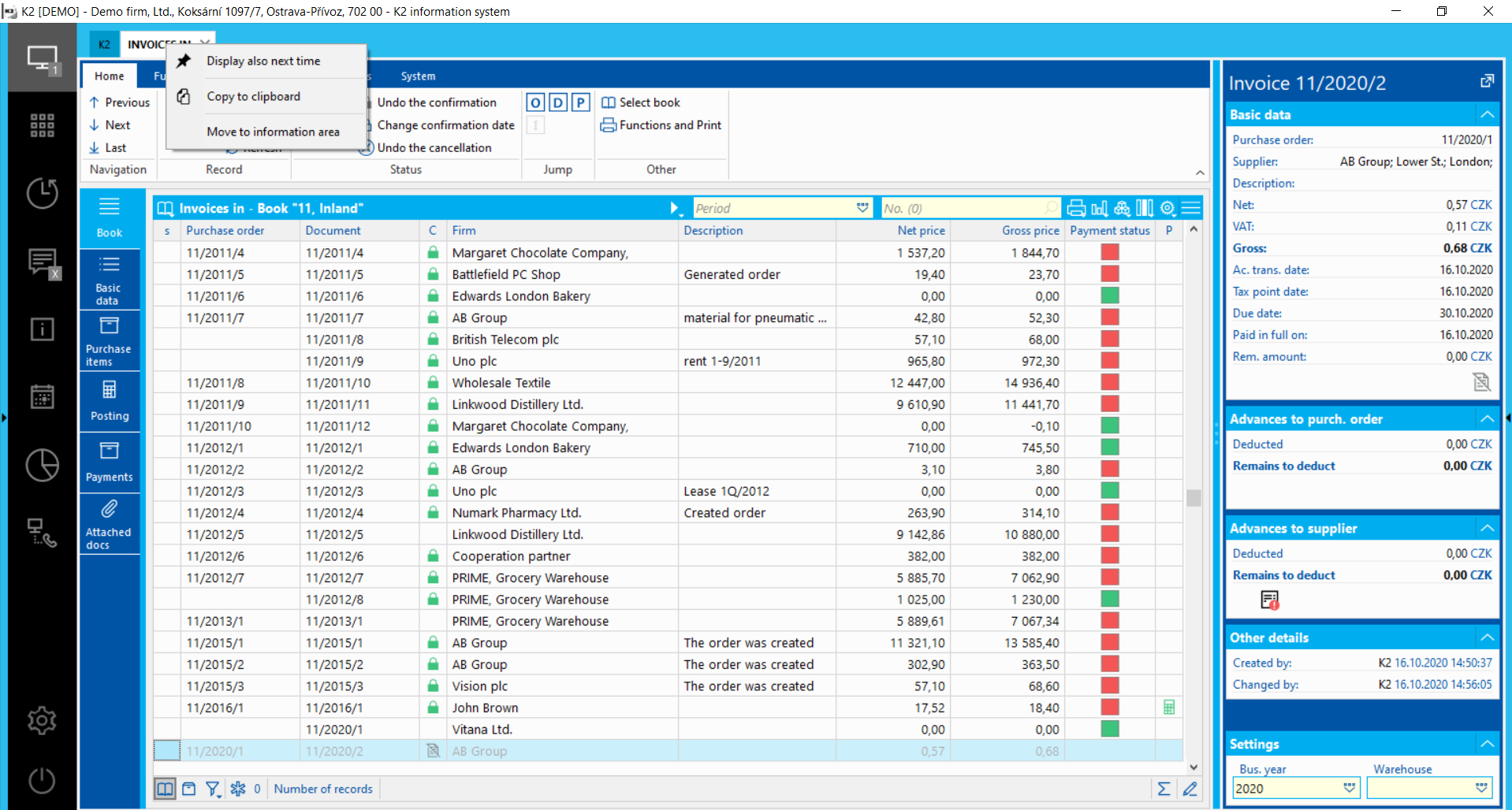Click the edit pencil icon in status bar

coord(1190,789)
